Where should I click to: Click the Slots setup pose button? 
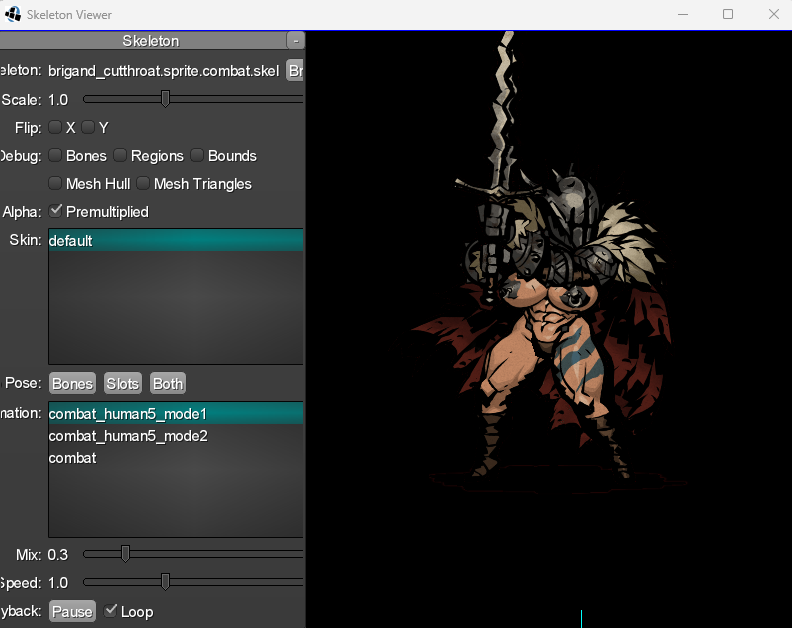coord(123,383)
